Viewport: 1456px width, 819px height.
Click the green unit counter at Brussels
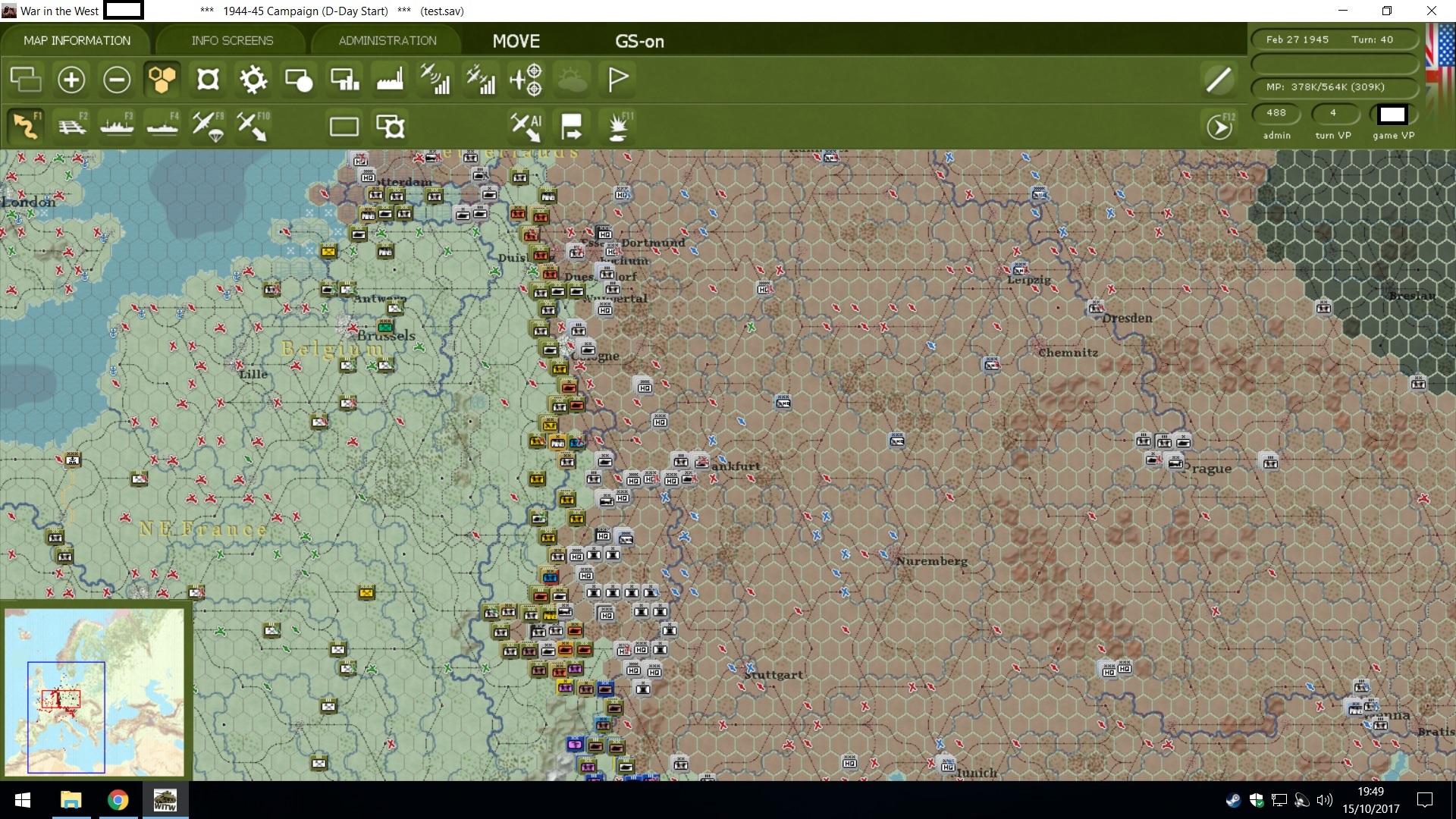(x=385, y=327)
